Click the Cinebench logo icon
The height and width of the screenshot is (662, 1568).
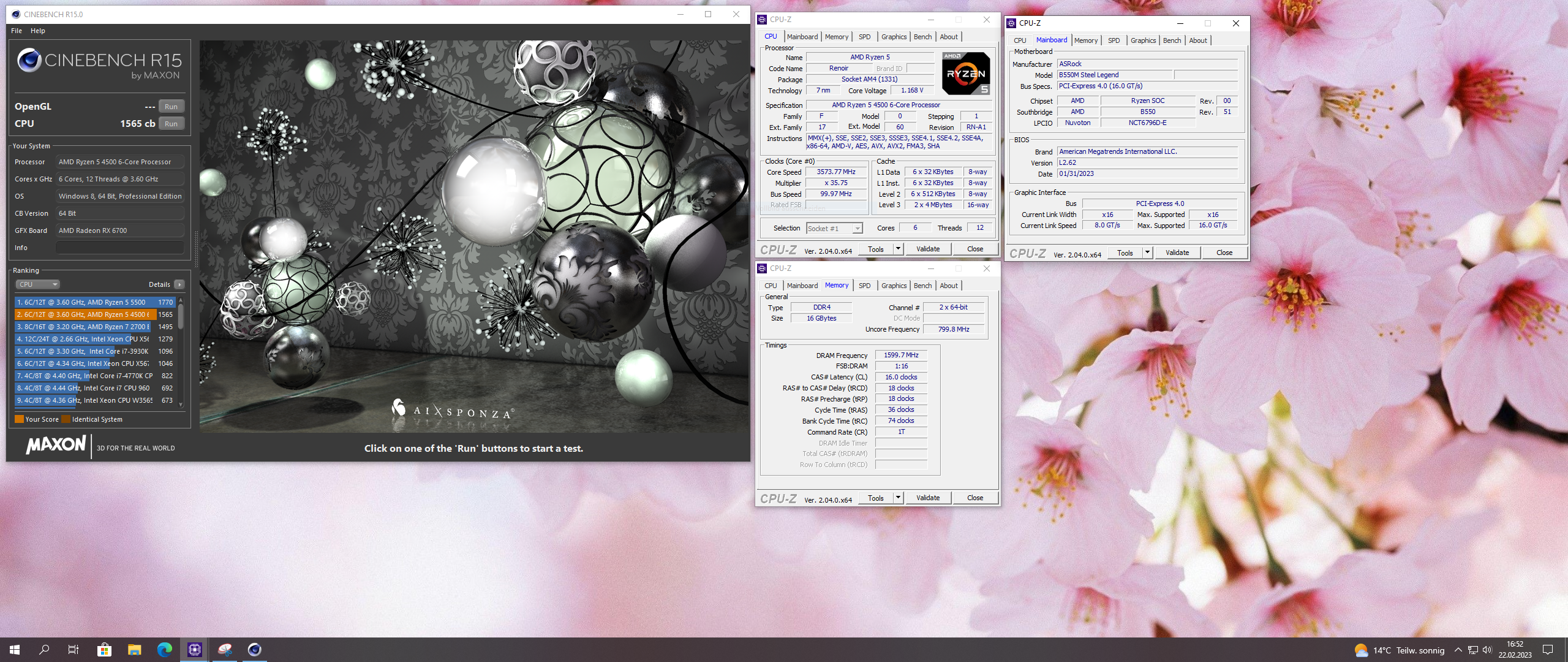29,60
